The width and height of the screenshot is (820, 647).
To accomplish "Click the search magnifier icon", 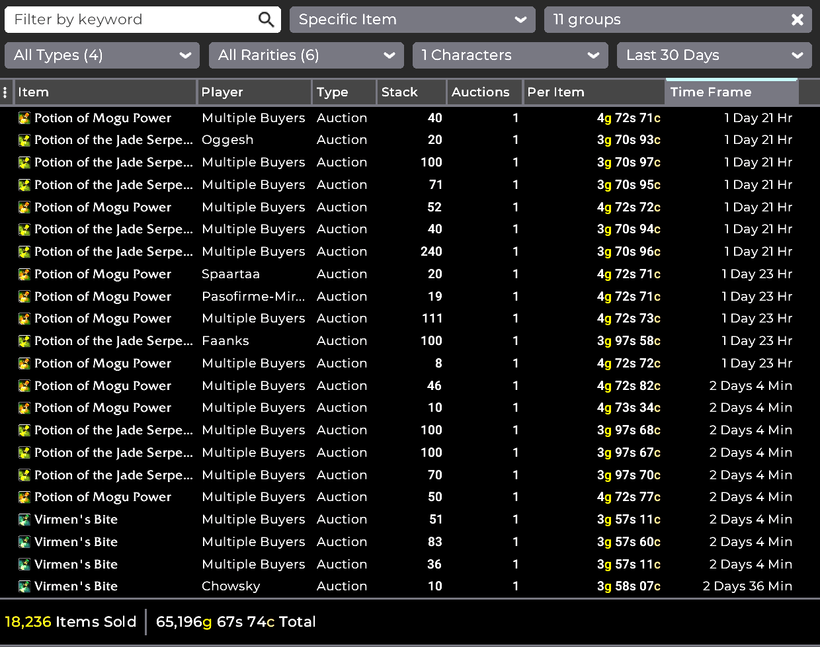I will pos(265,20).
